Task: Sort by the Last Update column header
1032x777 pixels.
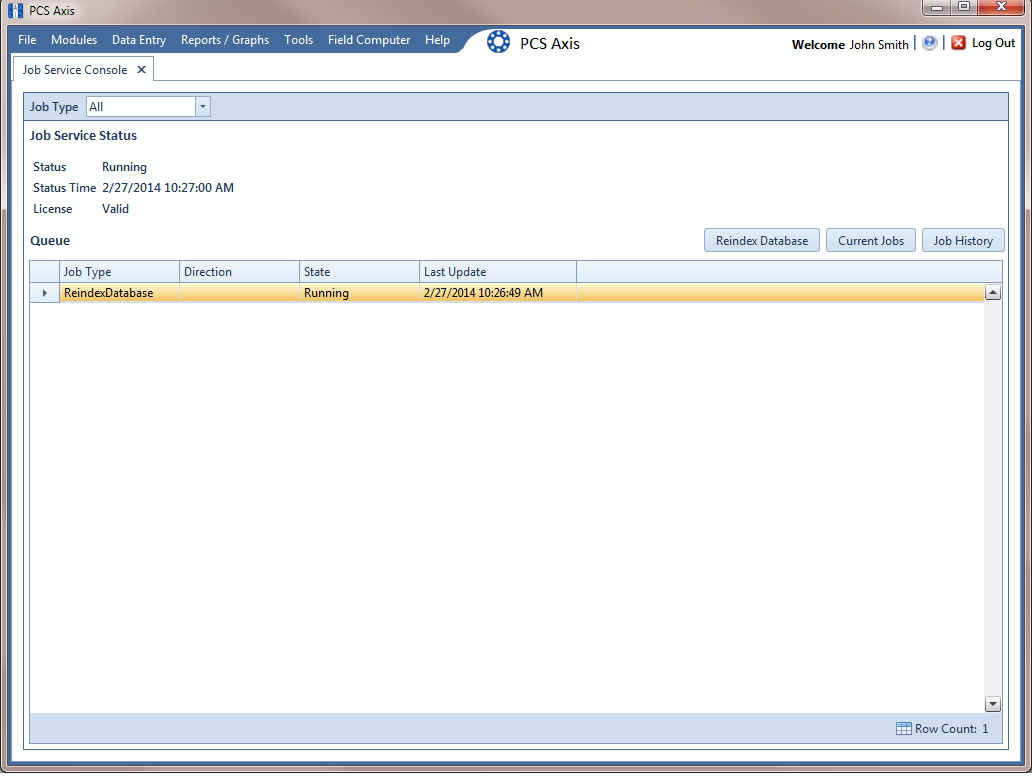Action: [x=498, y=272]
